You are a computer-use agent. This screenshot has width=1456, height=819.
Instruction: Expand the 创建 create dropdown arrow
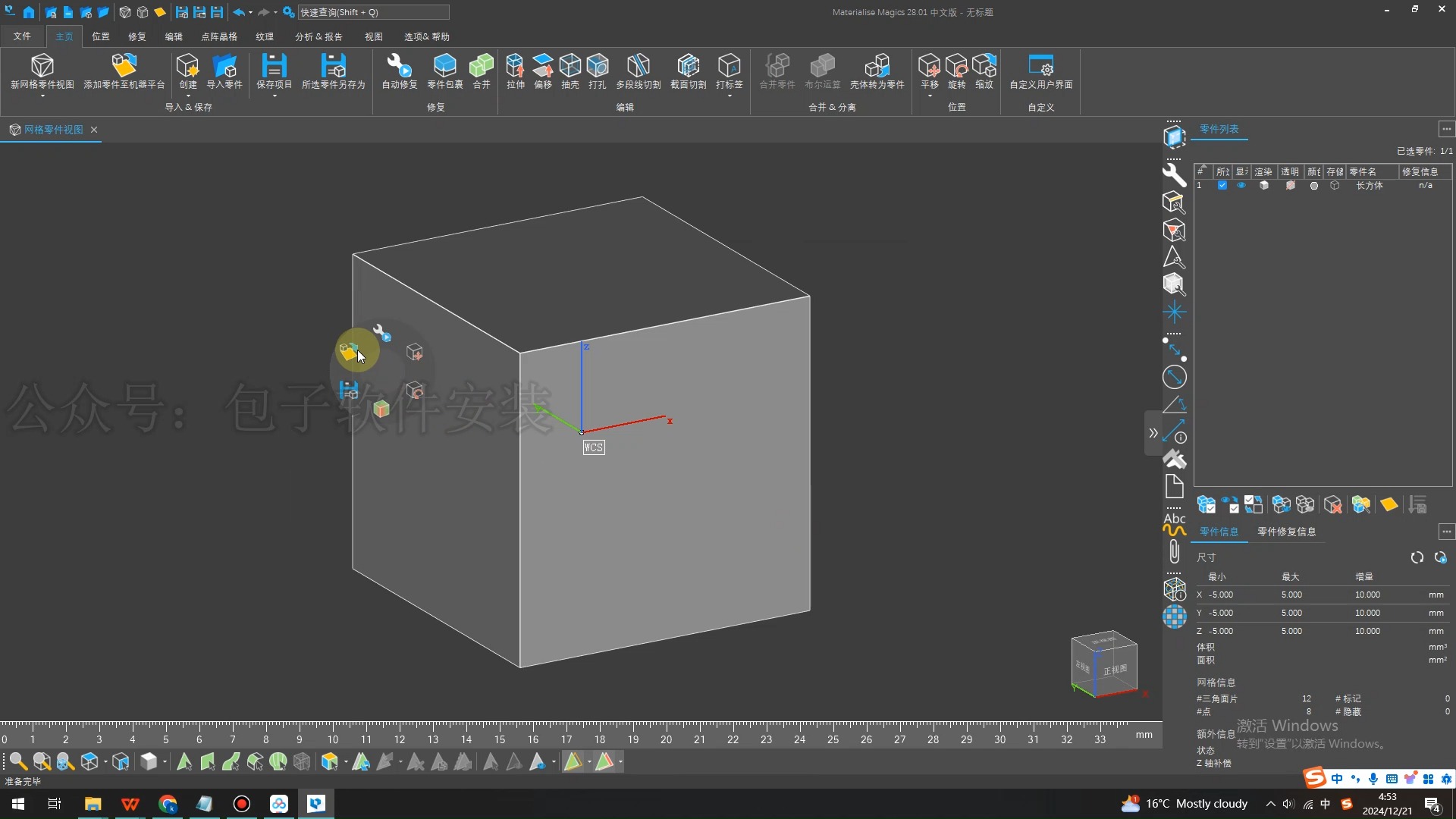(x=187, y=96)
